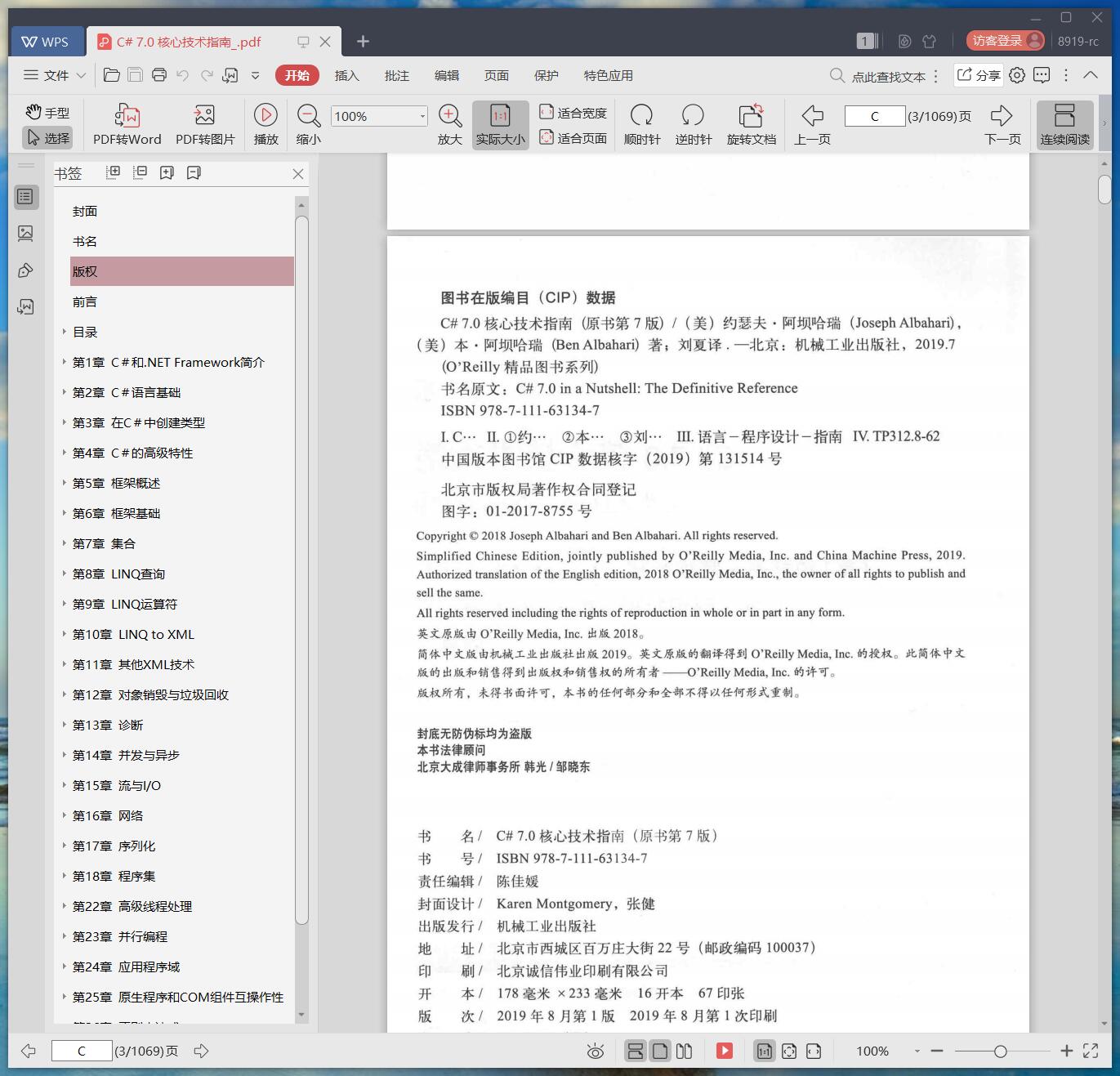Viewport: 1120px width, 1076px height.
Task: Click the save icon
Action: coord(136,75)
